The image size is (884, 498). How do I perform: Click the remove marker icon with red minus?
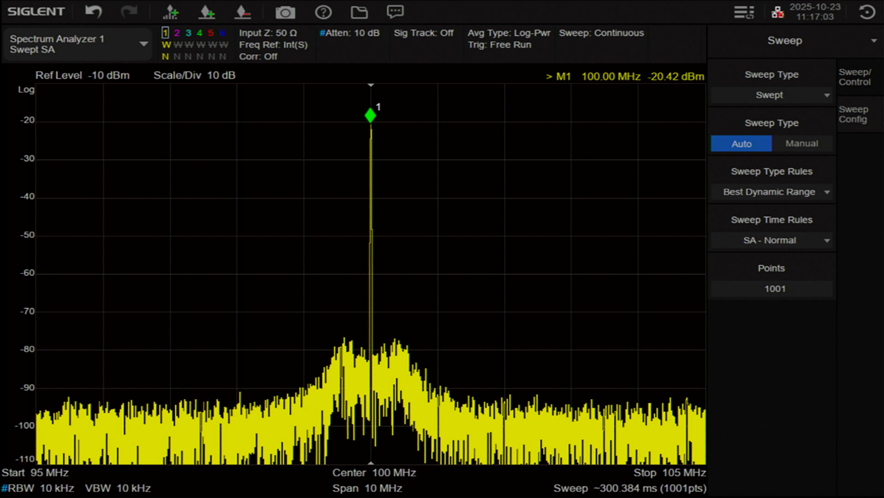coord(243,12)
